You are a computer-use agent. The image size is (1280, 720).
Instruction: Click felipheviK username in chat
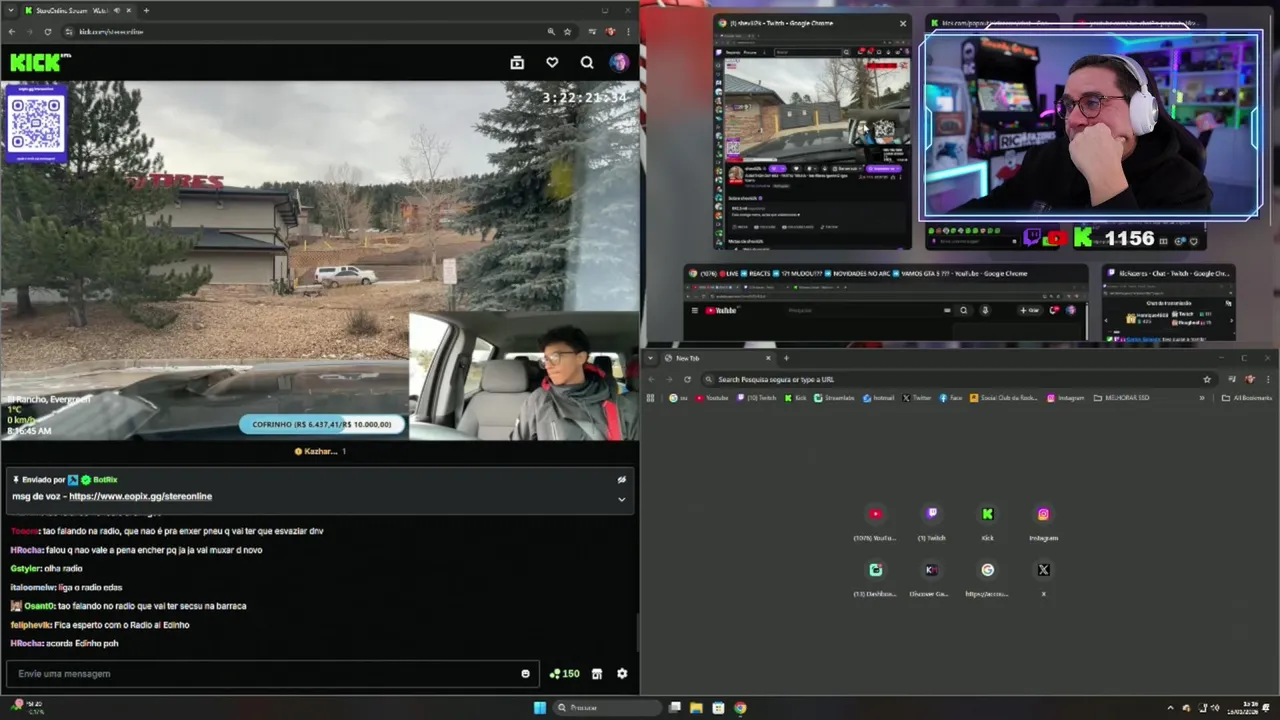click(30, 625)
